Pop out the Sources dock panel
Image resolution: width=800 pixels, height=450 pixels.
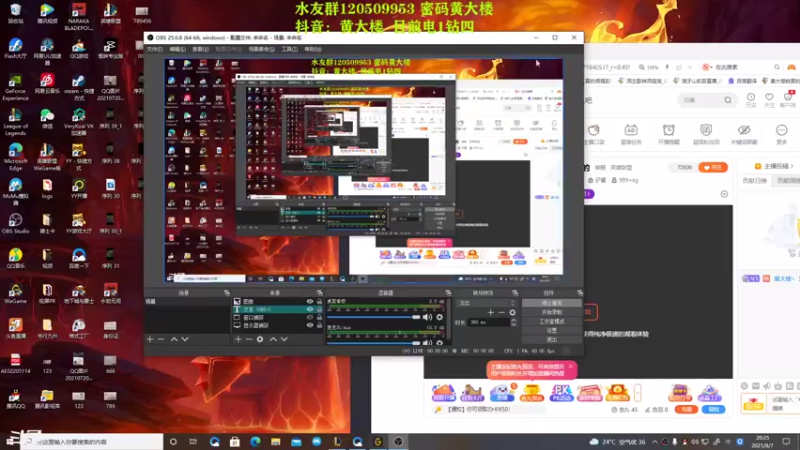click(x=319, y=293)
